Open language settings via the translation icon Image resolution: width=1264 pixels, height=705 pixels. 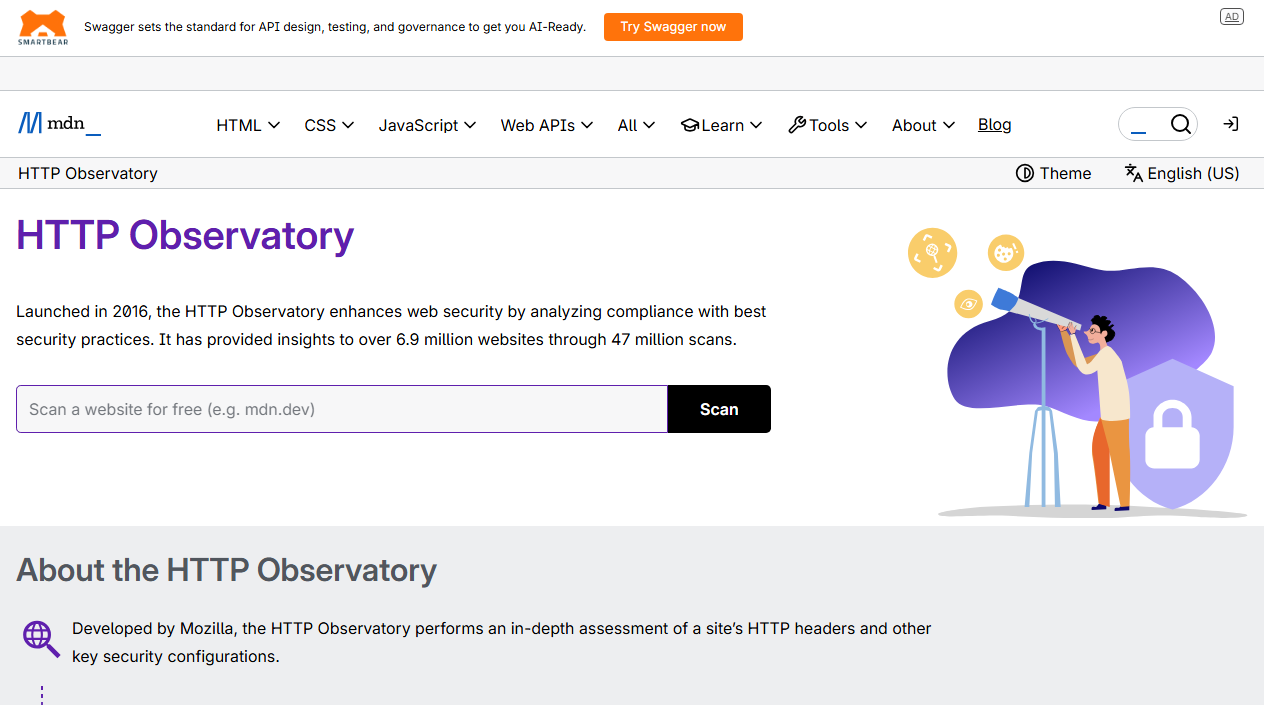[x=1133, y=173]
